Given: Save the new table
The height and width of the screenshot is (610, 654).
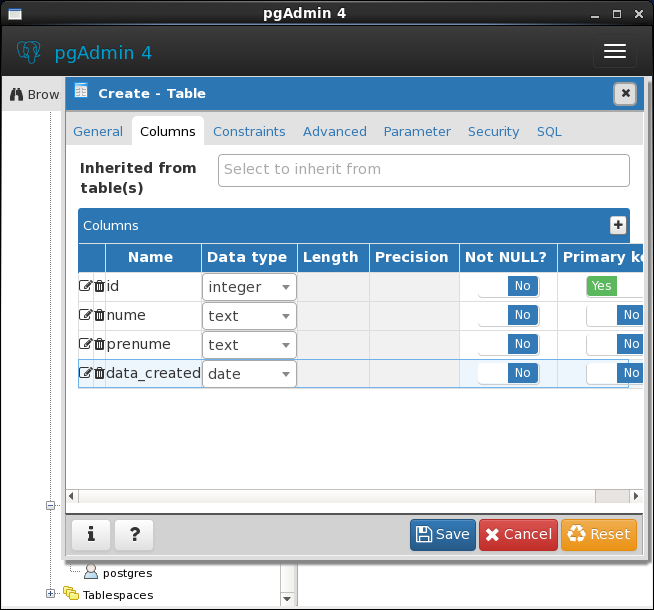Looking at the screenshot, I should (x=443, y=535).
